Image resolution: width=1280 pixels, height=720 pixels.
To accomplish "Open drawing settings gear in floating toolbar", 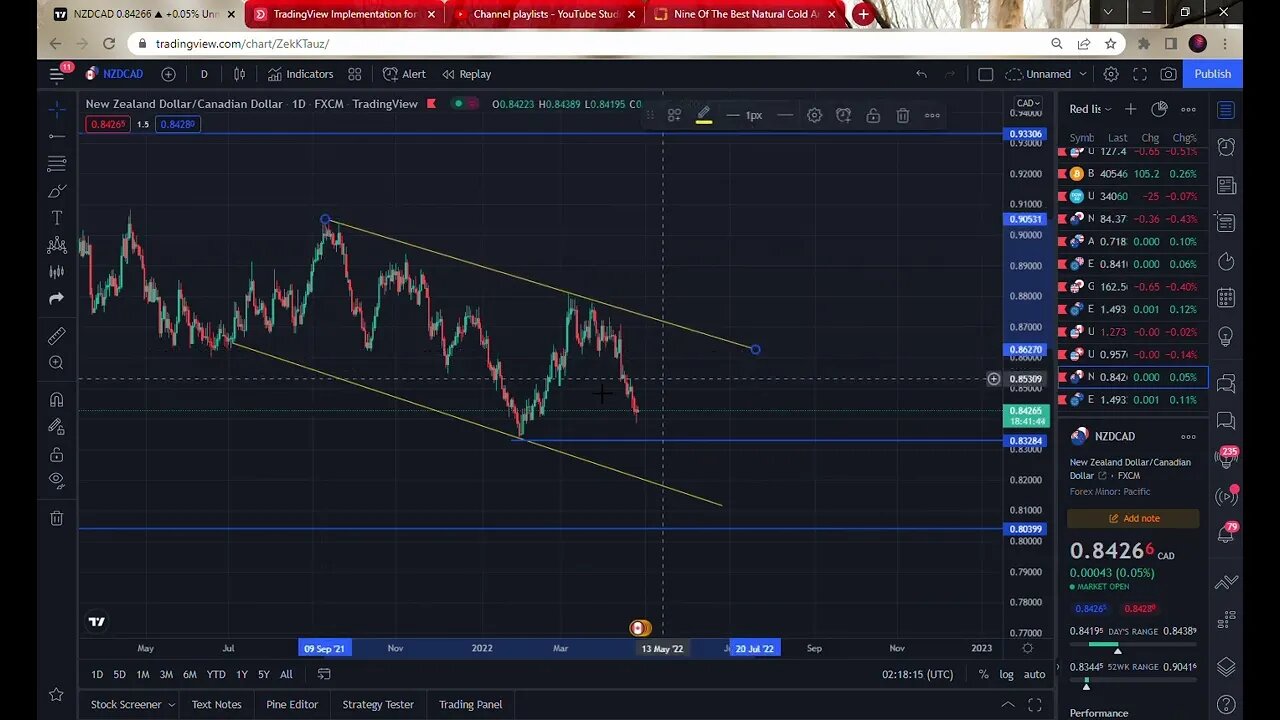I will coord(815,116).
